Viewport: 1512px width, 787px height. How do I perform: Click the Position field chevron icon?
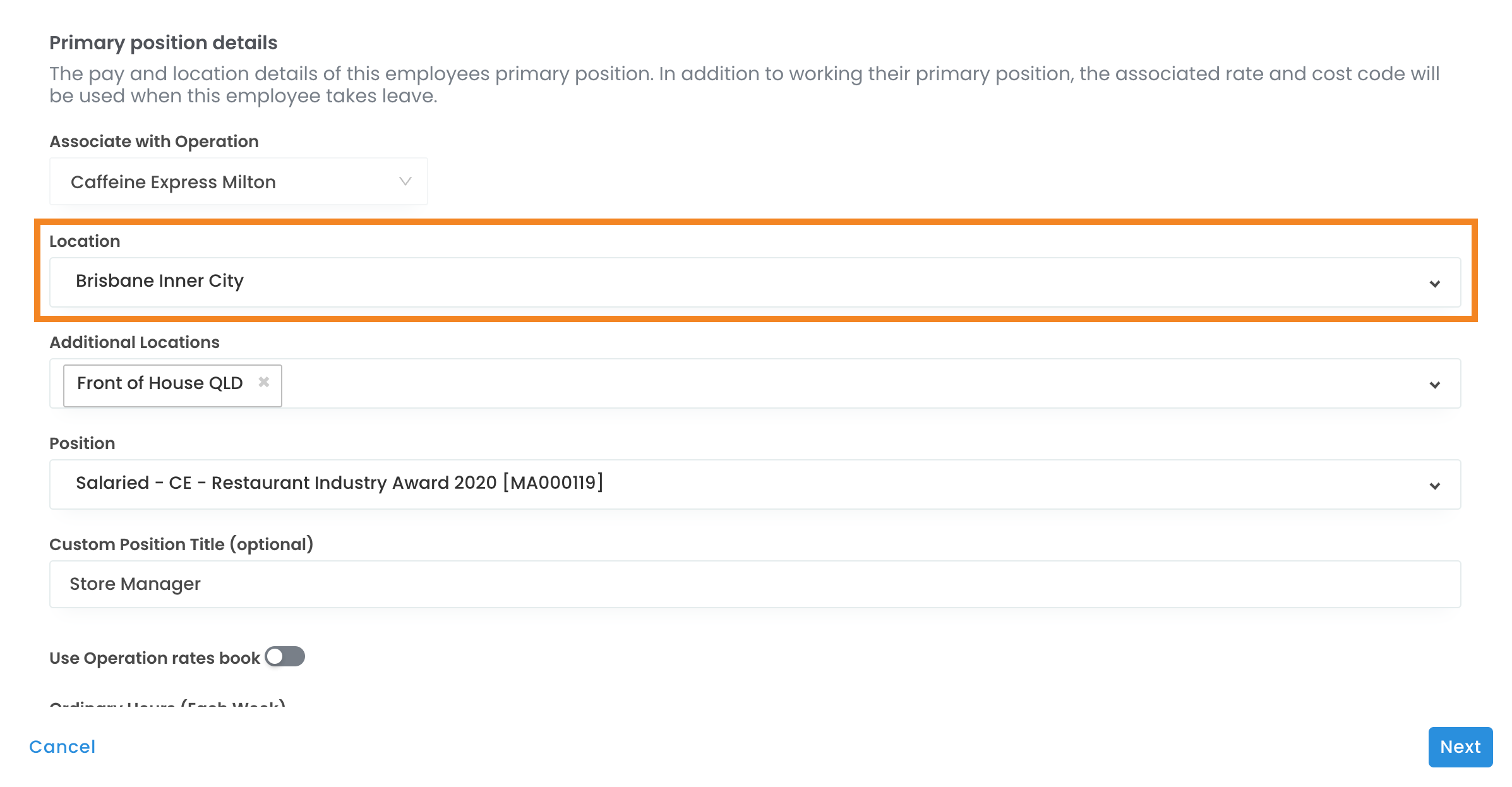[x=1434, y=486]
